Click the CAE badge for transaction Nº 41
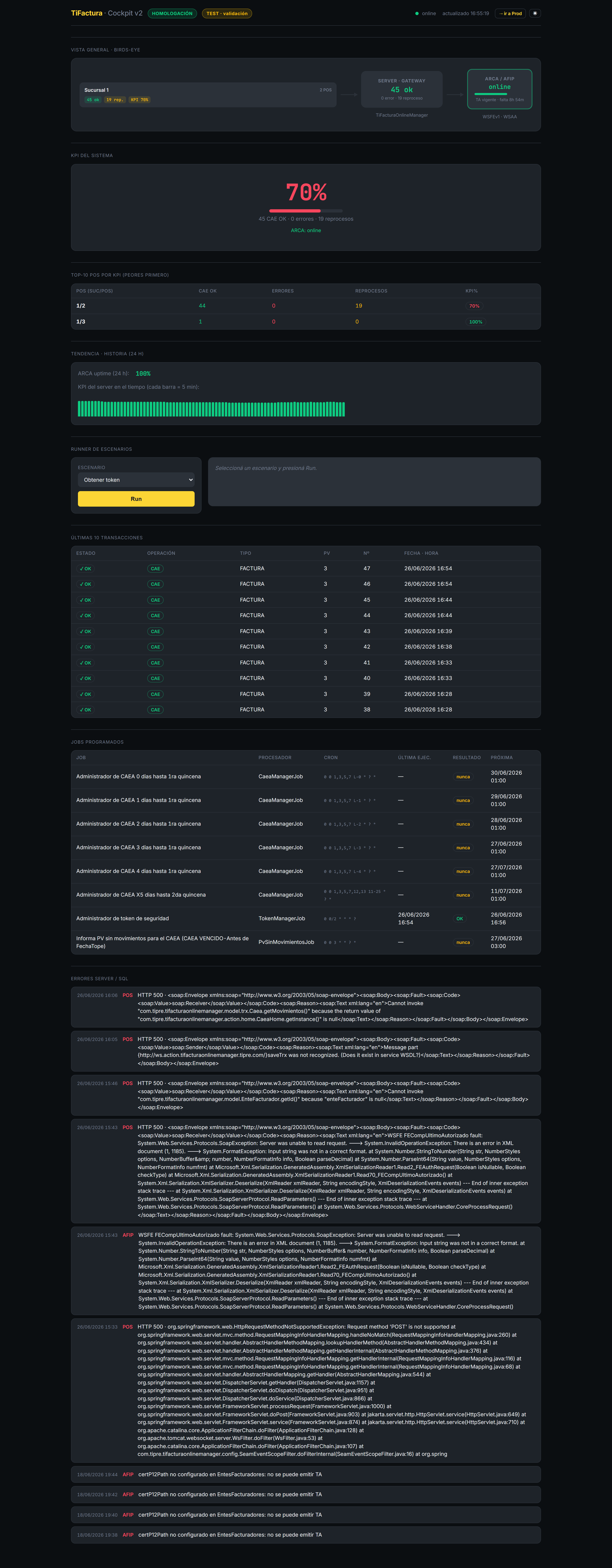The image size is (612, 1568). 155,663
